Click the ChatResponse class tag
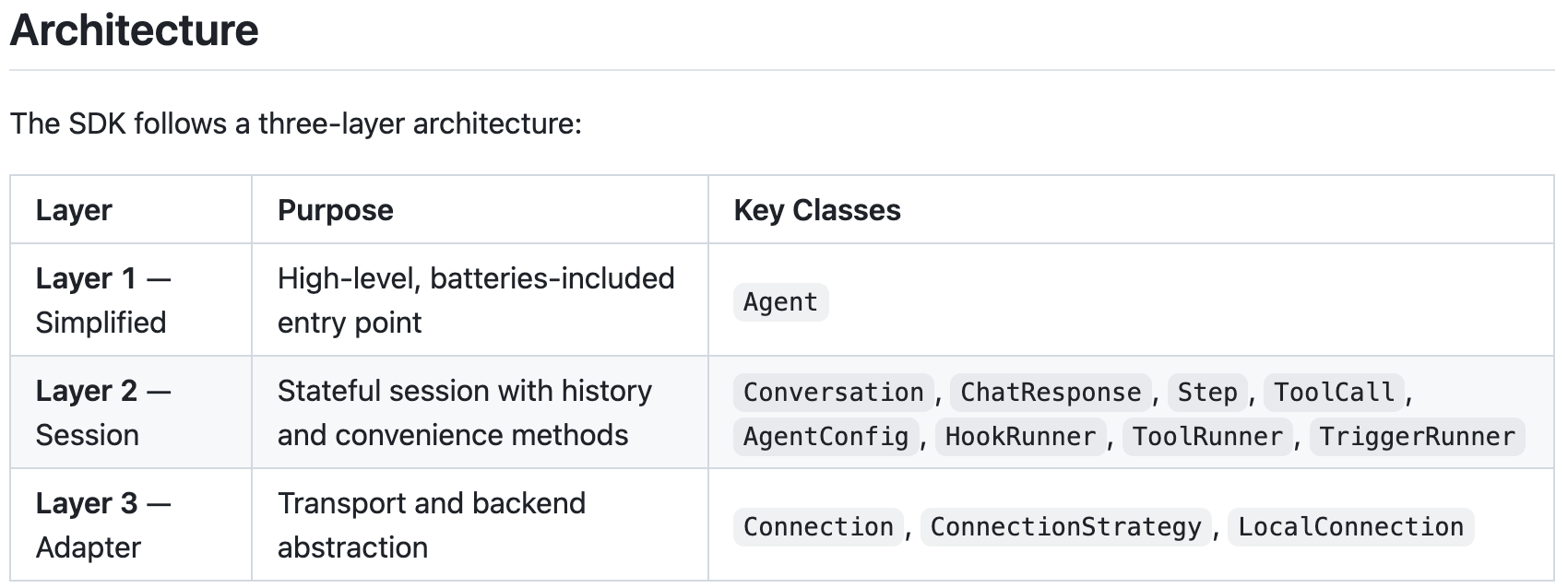Screen dimensions: 1568x588 [1051, 393]
